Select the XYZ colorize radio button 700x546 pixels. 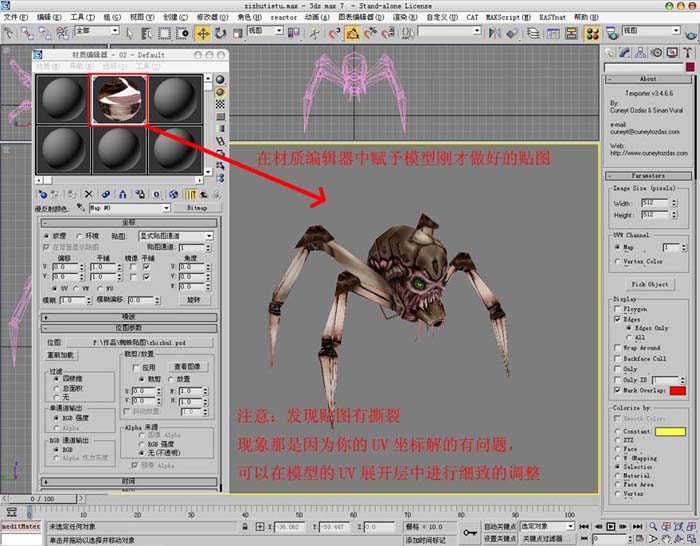(617, 440)
